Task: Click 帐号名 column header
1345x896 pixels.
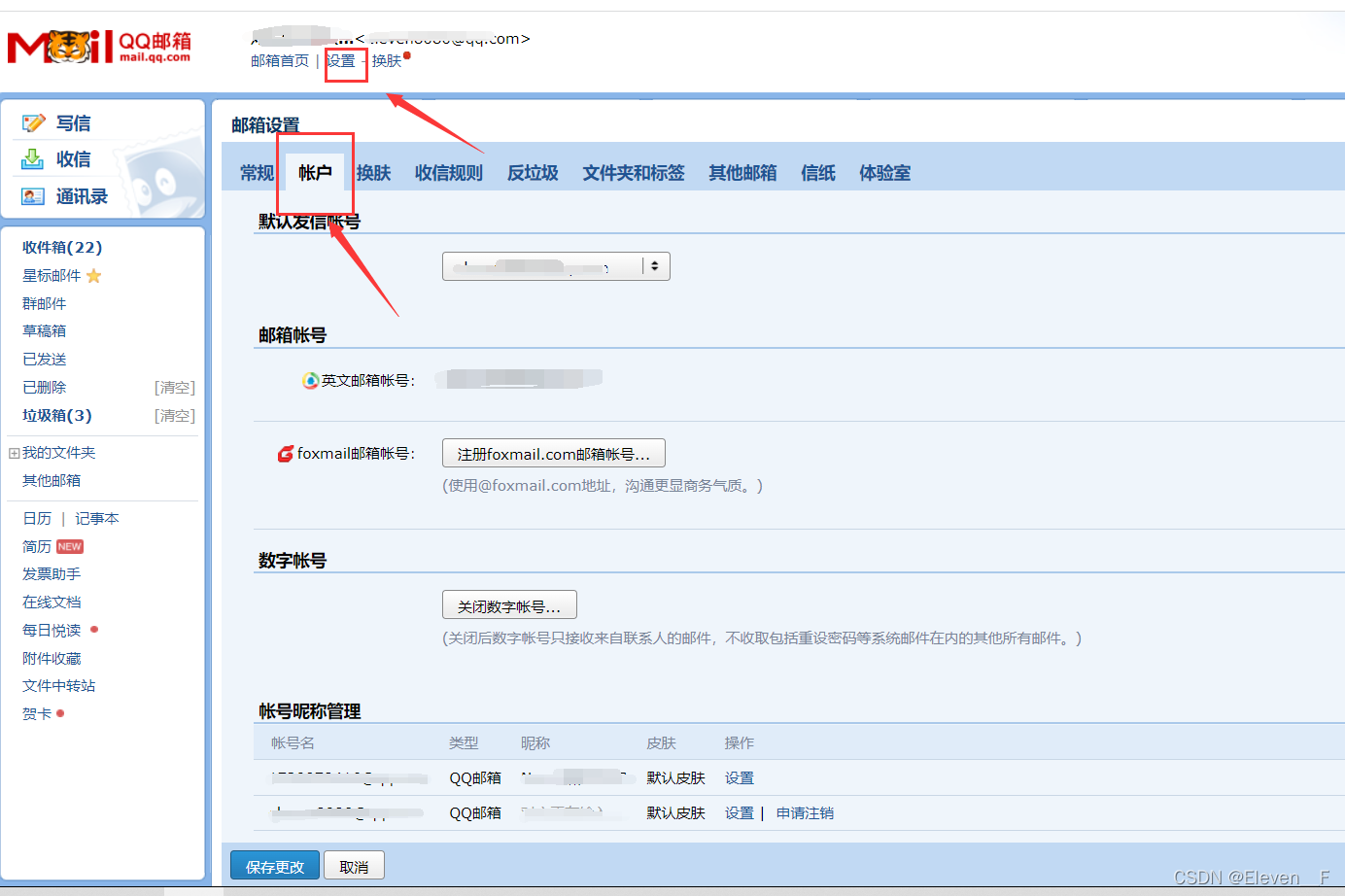Action: pos(293,743)
